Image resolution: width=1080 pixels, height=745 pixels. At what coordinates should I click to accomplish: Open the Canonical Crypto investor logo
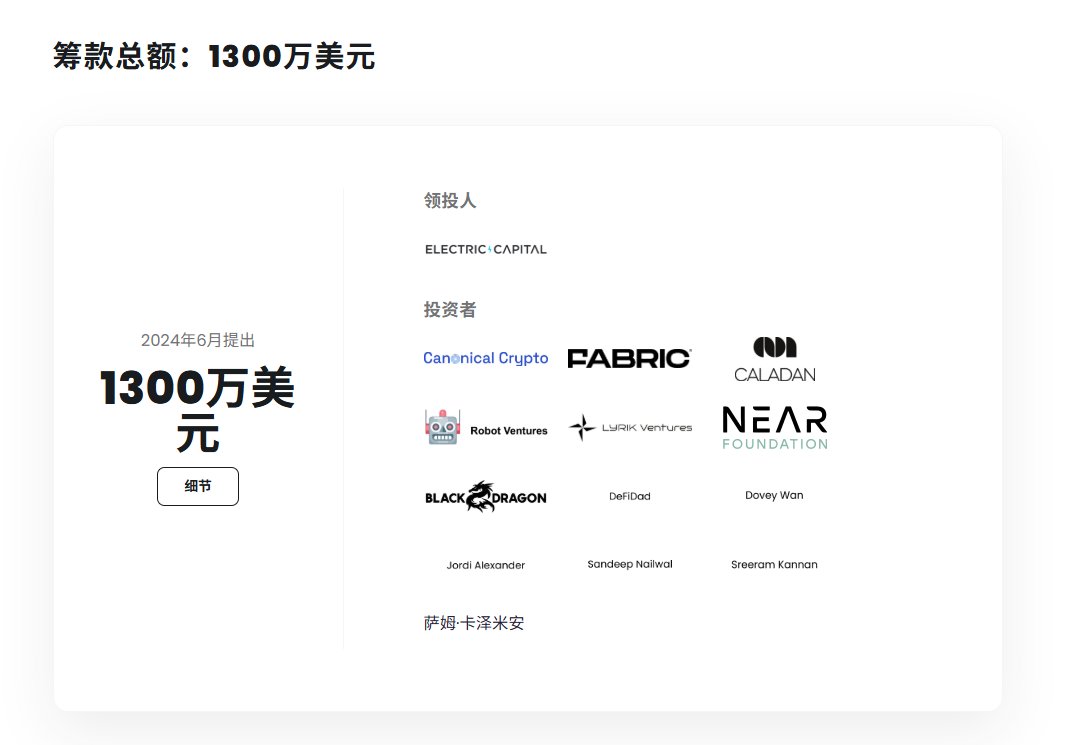(486, 358)
